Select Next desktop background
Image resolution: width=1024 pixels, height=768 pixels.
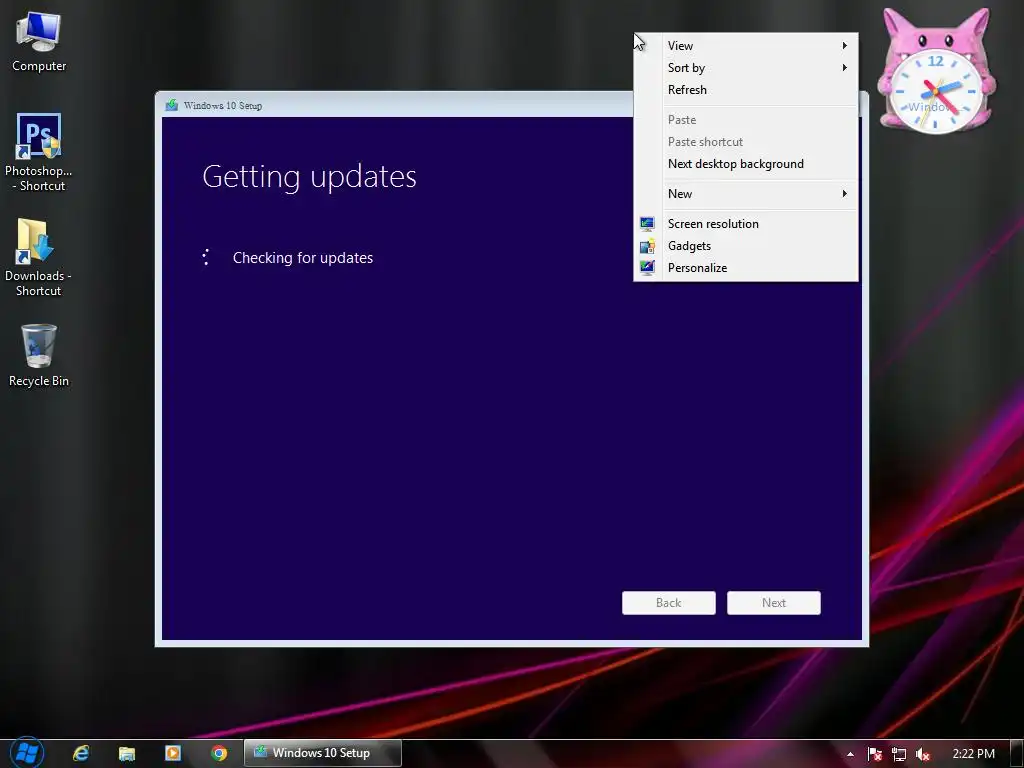point(746,164)
